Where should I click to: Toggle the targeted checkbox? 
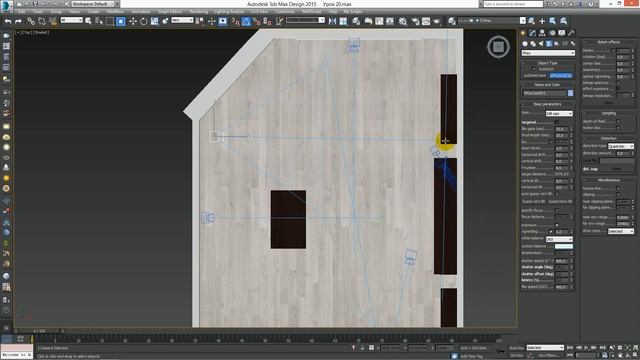[556, 122]
